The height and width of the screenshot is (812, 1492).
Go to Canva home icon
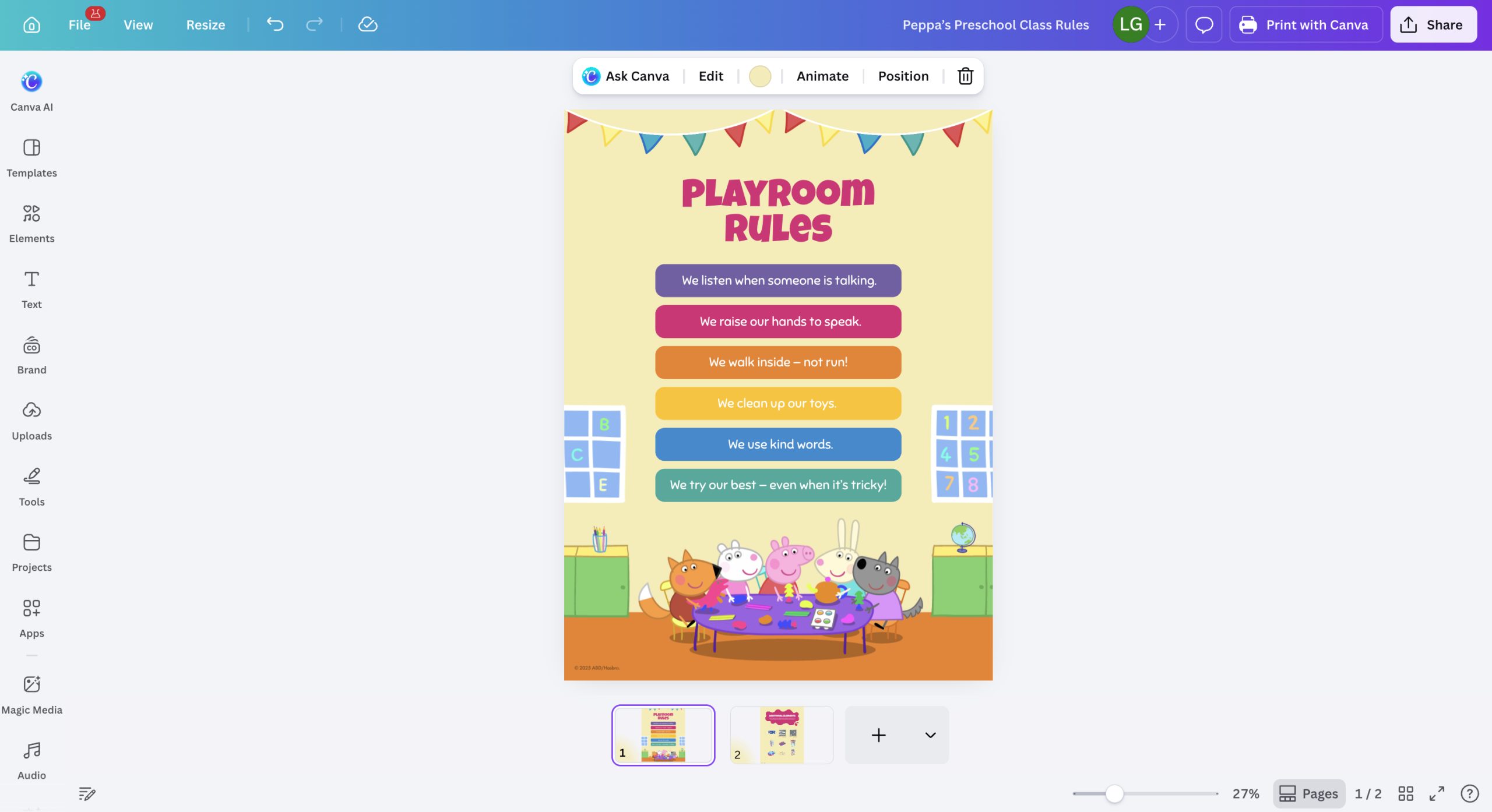pyautogui.click(x=31, y=24)
